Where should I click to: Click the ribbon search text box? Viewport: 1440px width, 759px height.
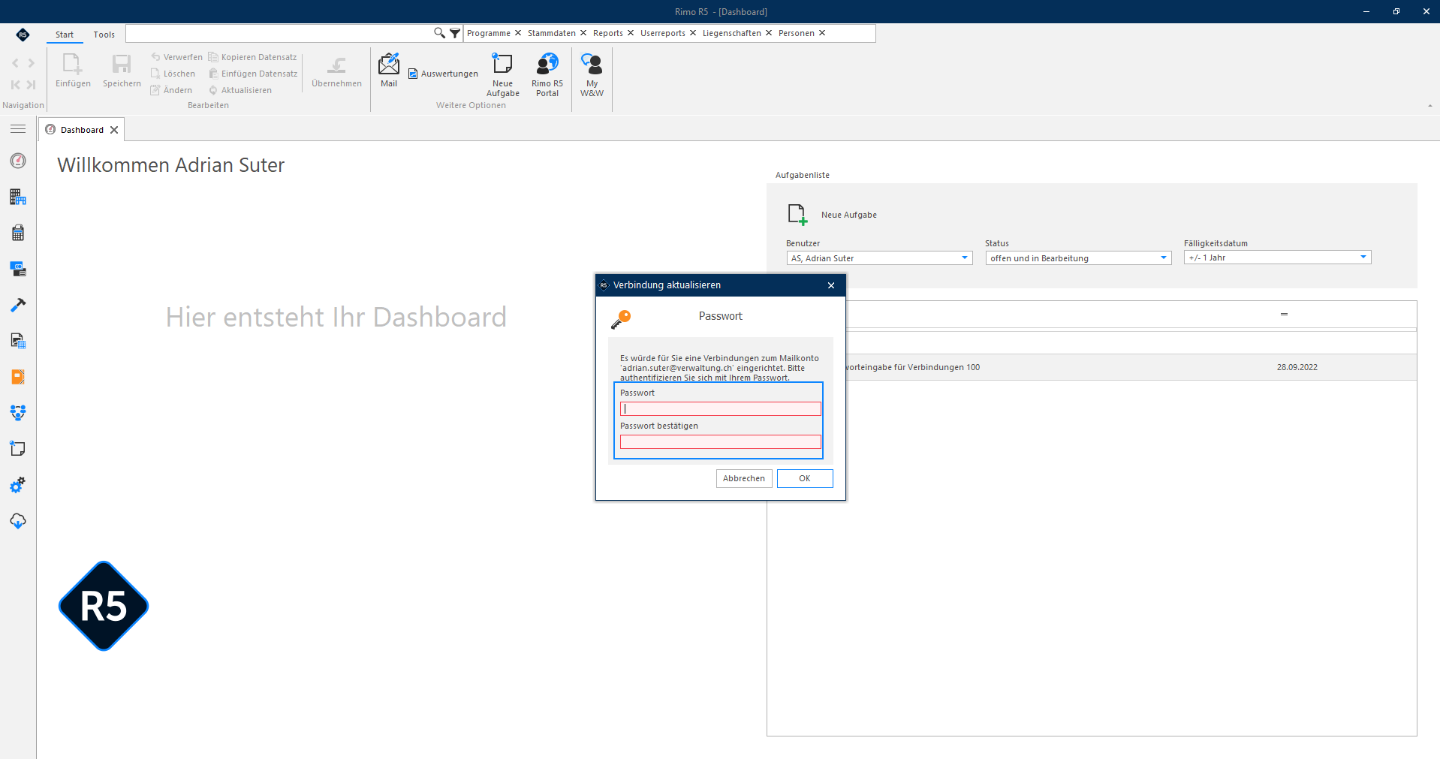(280, 33)
